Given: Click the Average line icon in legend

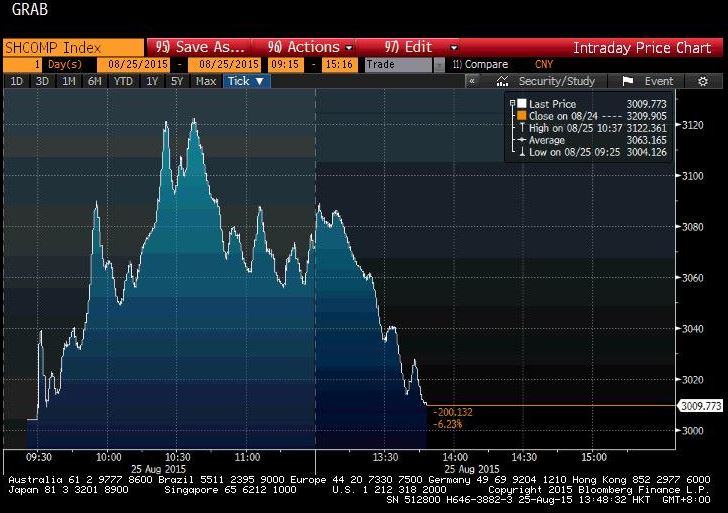Looking at the screenshot, I should (x=522, y=140).
